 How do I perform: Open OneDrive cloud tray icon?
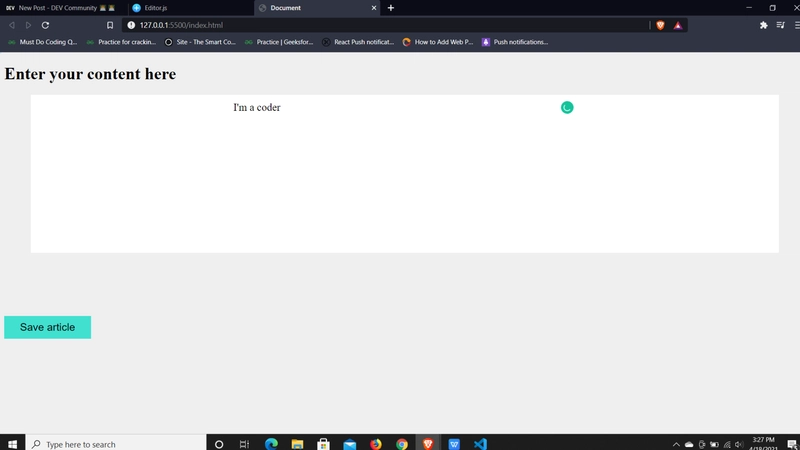[689, 444]
